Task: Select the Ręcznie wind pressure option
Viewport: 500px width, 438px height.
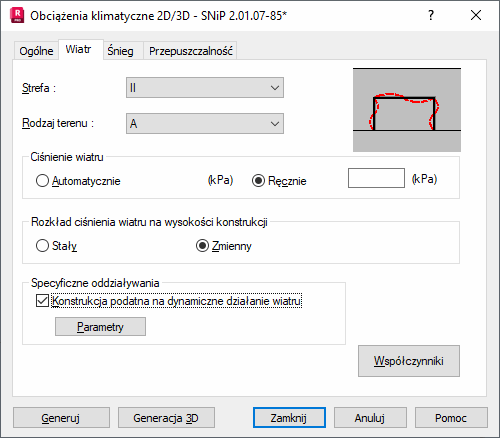Action: pos(258,181)
